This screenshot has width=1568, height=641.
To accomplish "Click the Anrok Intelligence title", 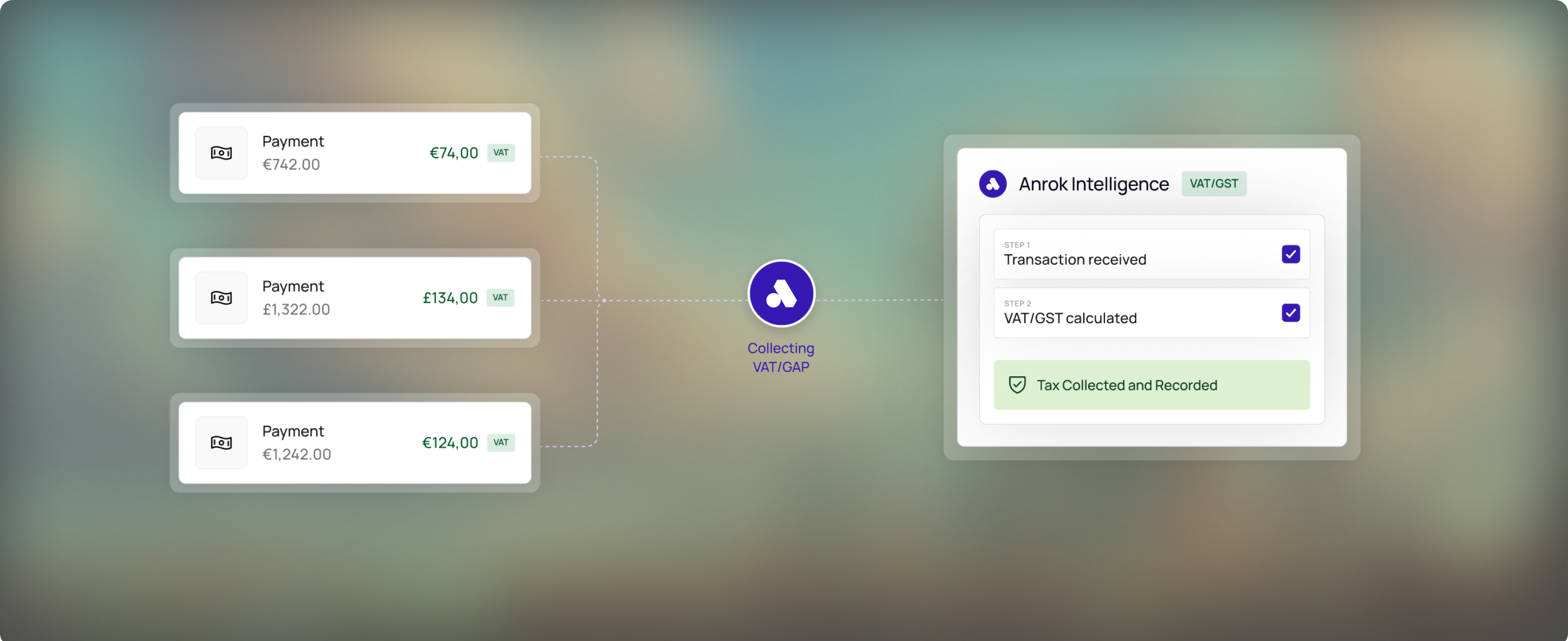I will pyautogui.click(x=1094, y=184).
